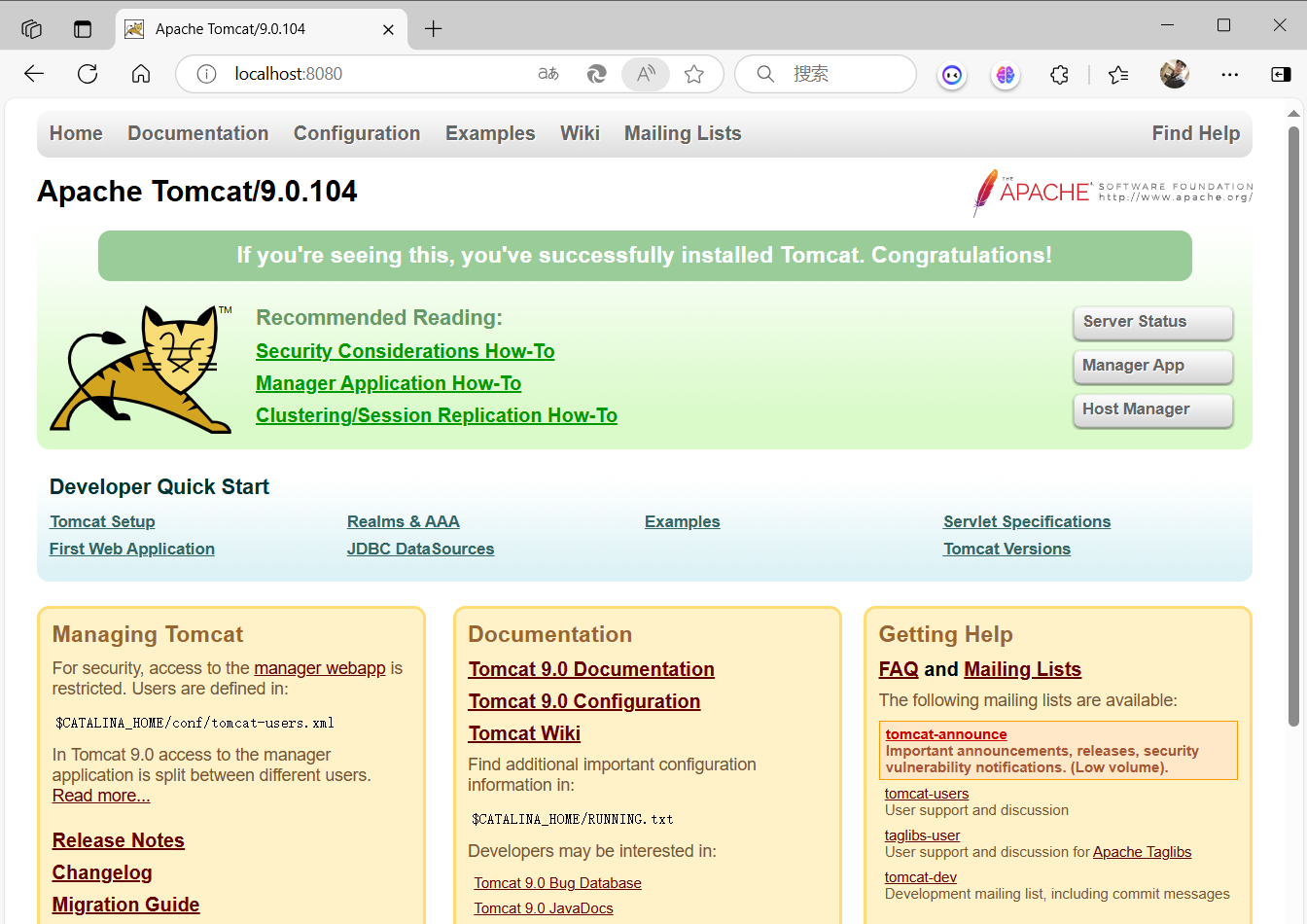The height and width of the screenshot is (924, 1307).
Task: Open the Tomcat Versions link
Action: (x=1007, y=549)
